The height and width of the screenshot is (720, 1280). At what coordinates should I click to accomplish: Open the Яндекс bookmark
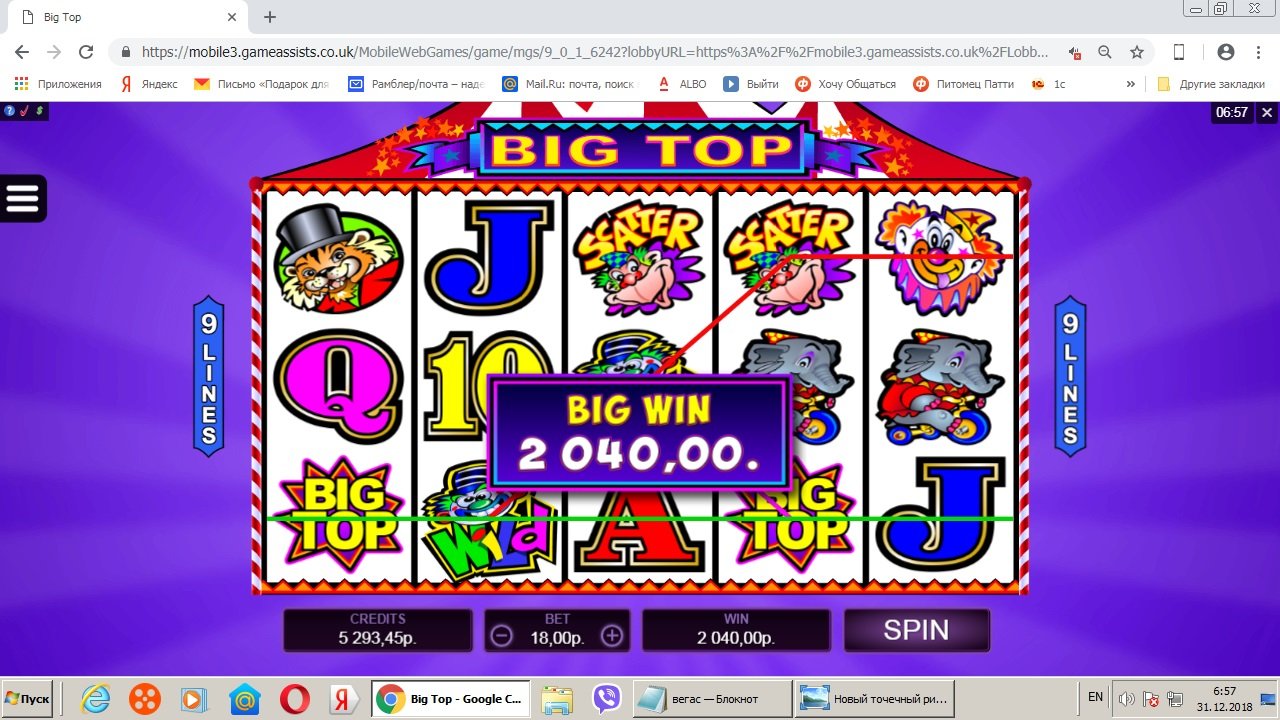(149, 84)
